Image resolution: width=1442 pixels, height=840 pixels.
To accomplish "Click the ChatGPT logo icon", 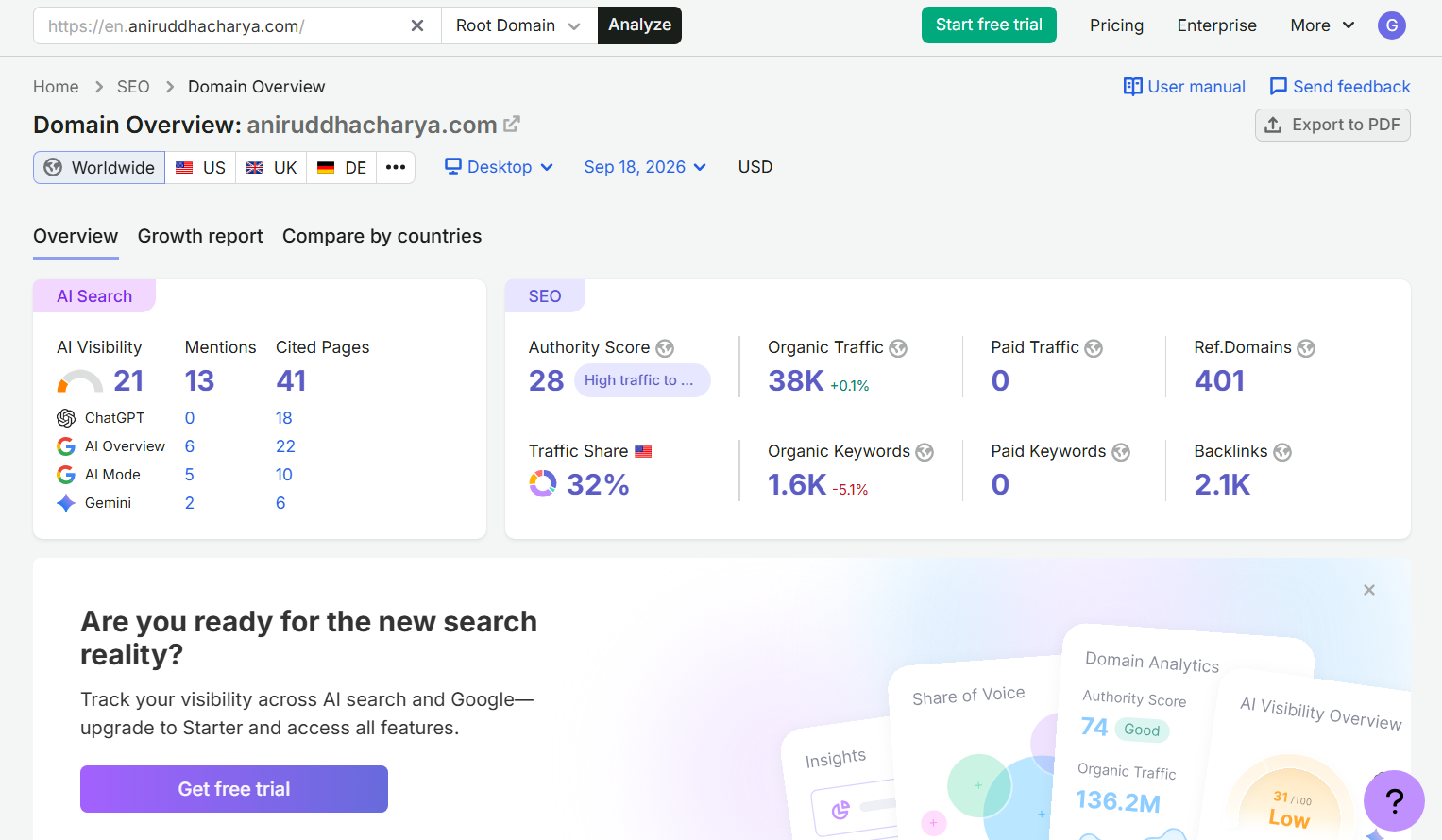I will (x=66, y=418).
